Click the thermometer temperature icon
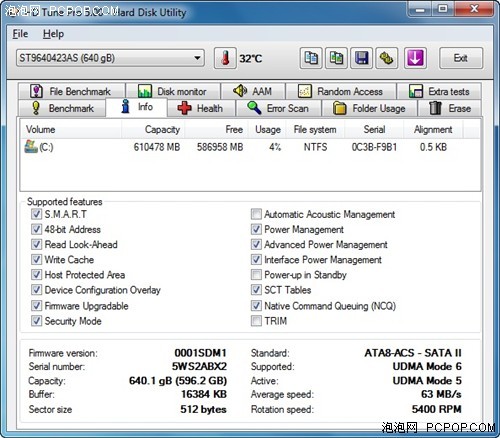 pyautogui.click(x=225, y=58)
